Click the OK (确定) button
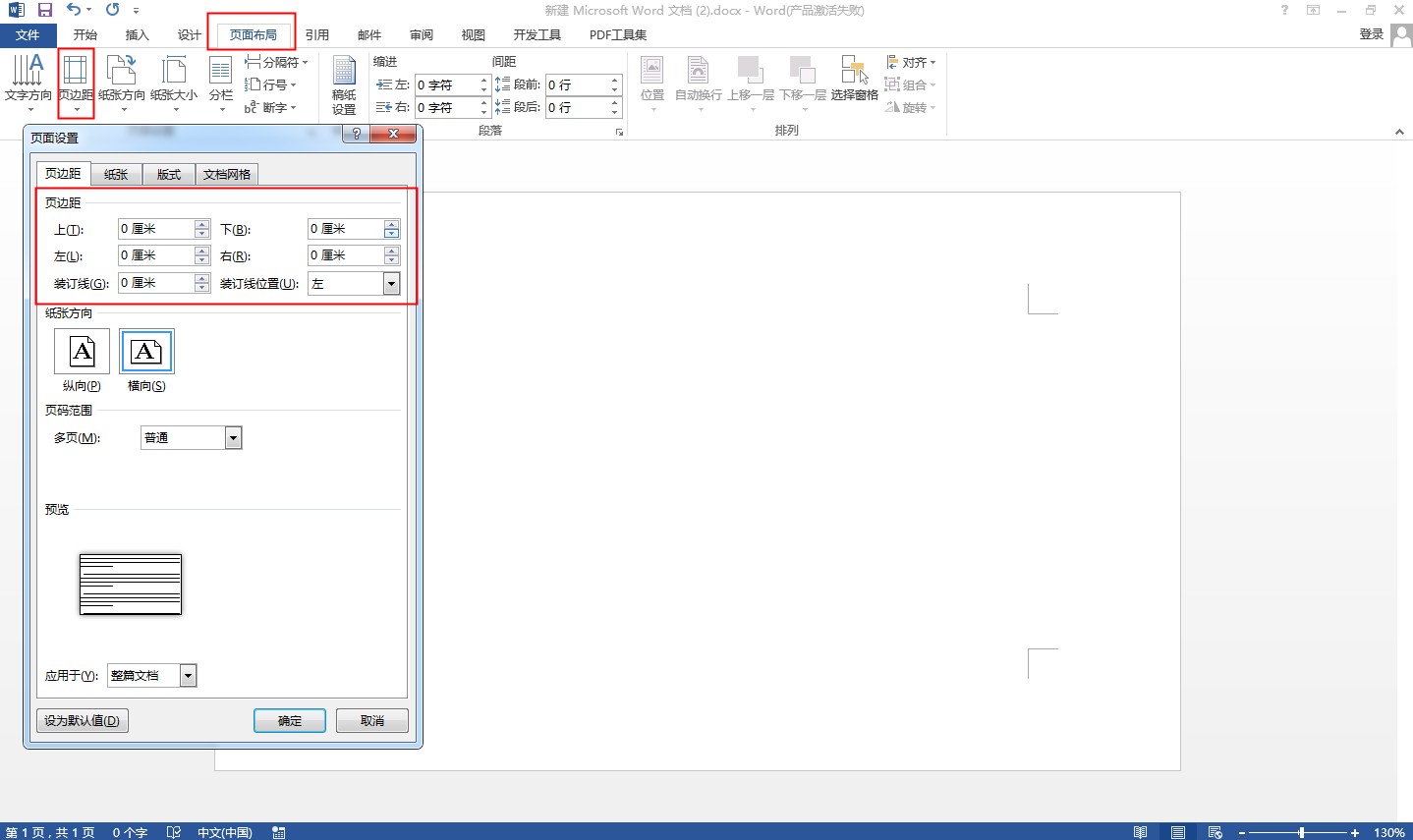 290,721
